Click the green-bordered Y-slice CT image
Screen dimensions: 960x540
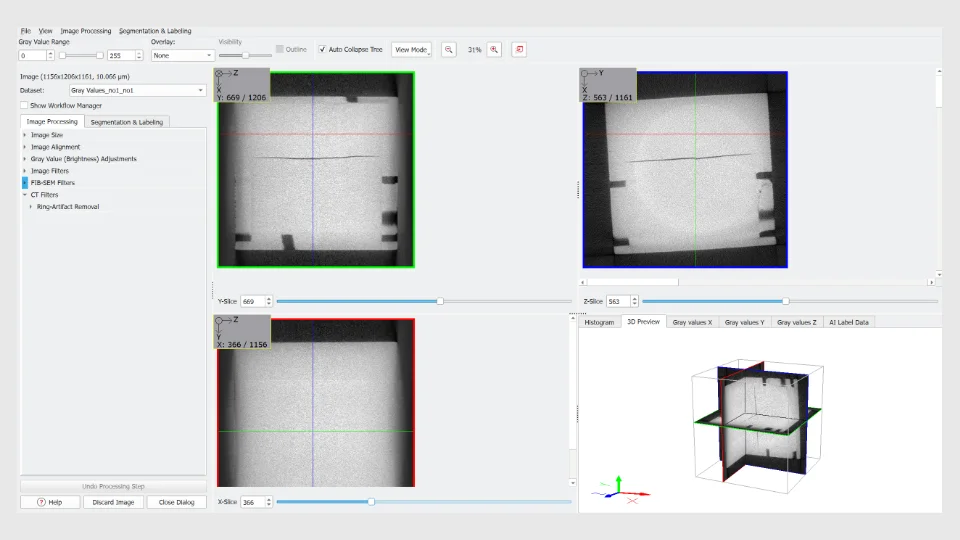coord(316,170)
